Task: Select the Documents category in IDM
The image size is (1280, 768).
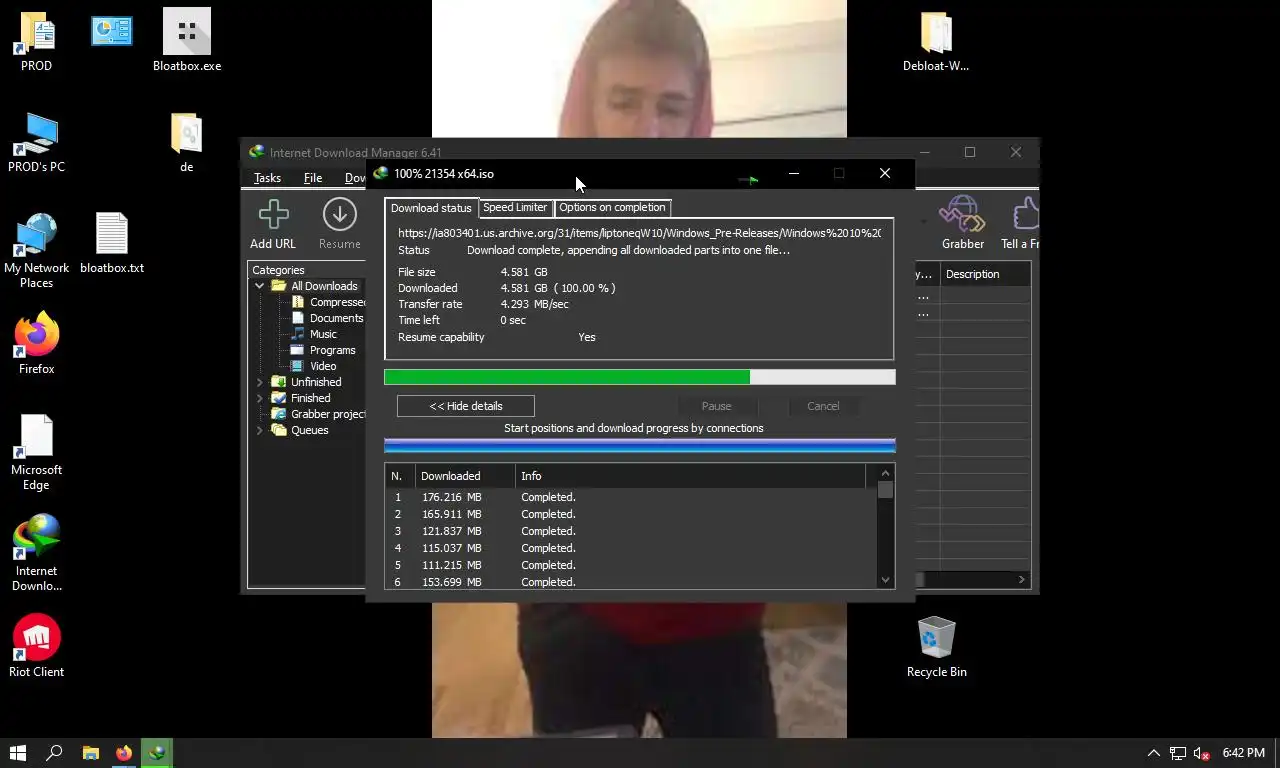Action: 336,318
